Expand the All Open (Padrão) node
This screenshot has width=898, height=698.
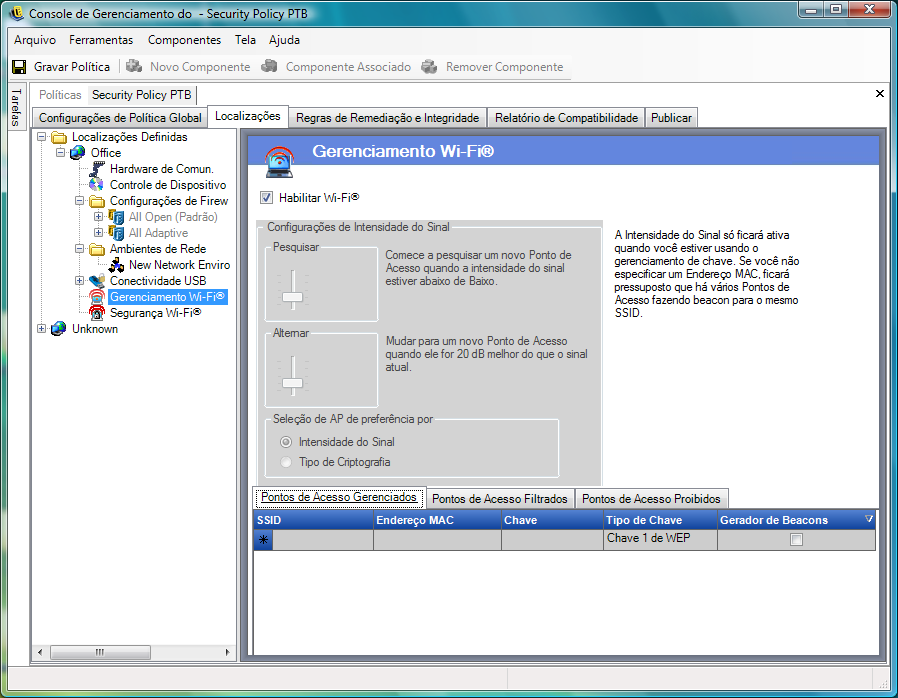pos(99,216)
